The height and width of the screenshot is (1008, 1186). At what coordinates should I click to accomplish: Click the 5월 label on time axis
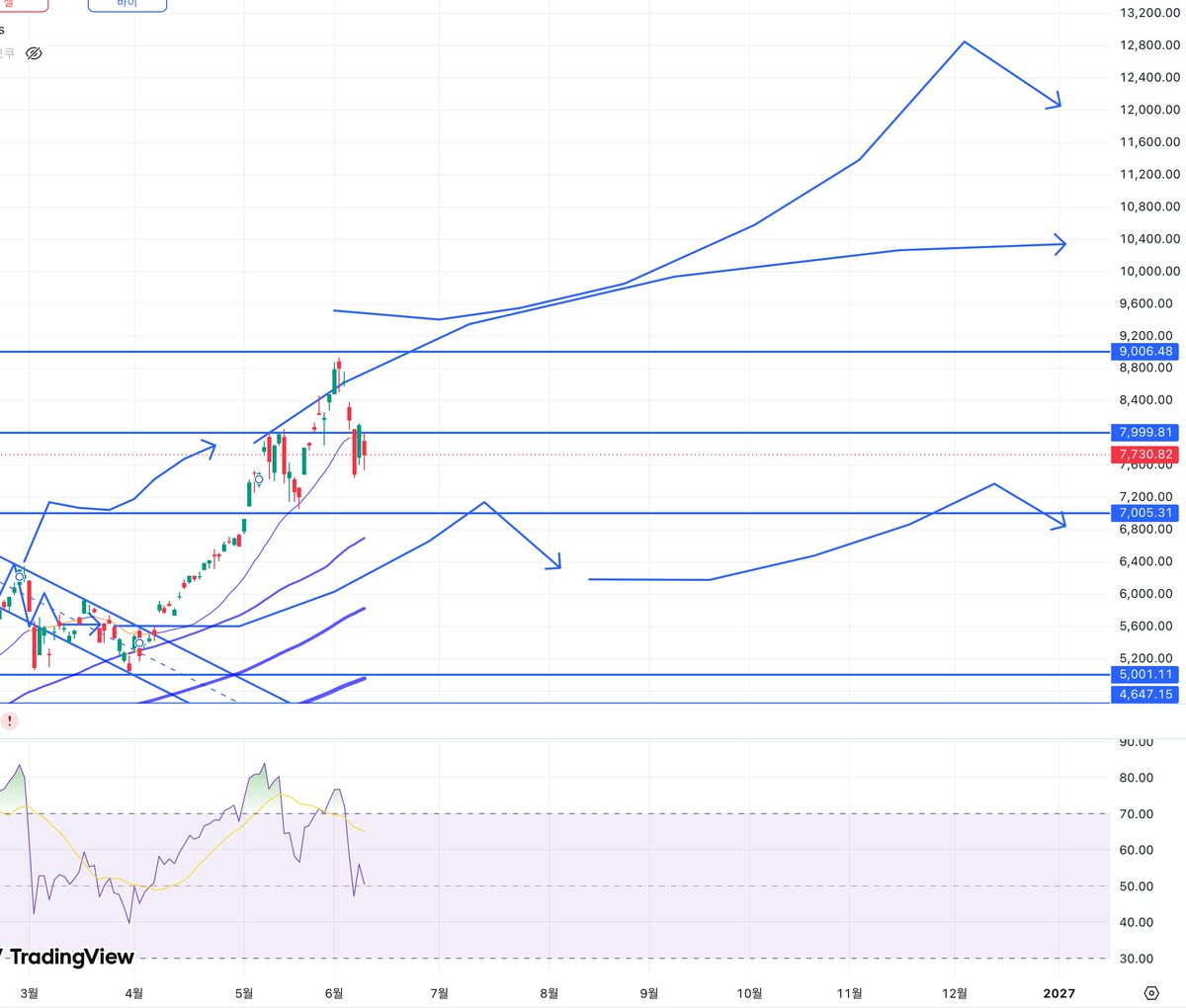pyautogui.click(x=244, y=992)
